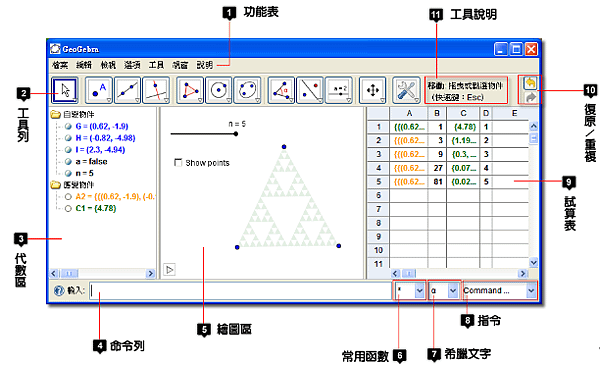Pick the Angle tool
The image size is (600, 365).
point(281,90)
